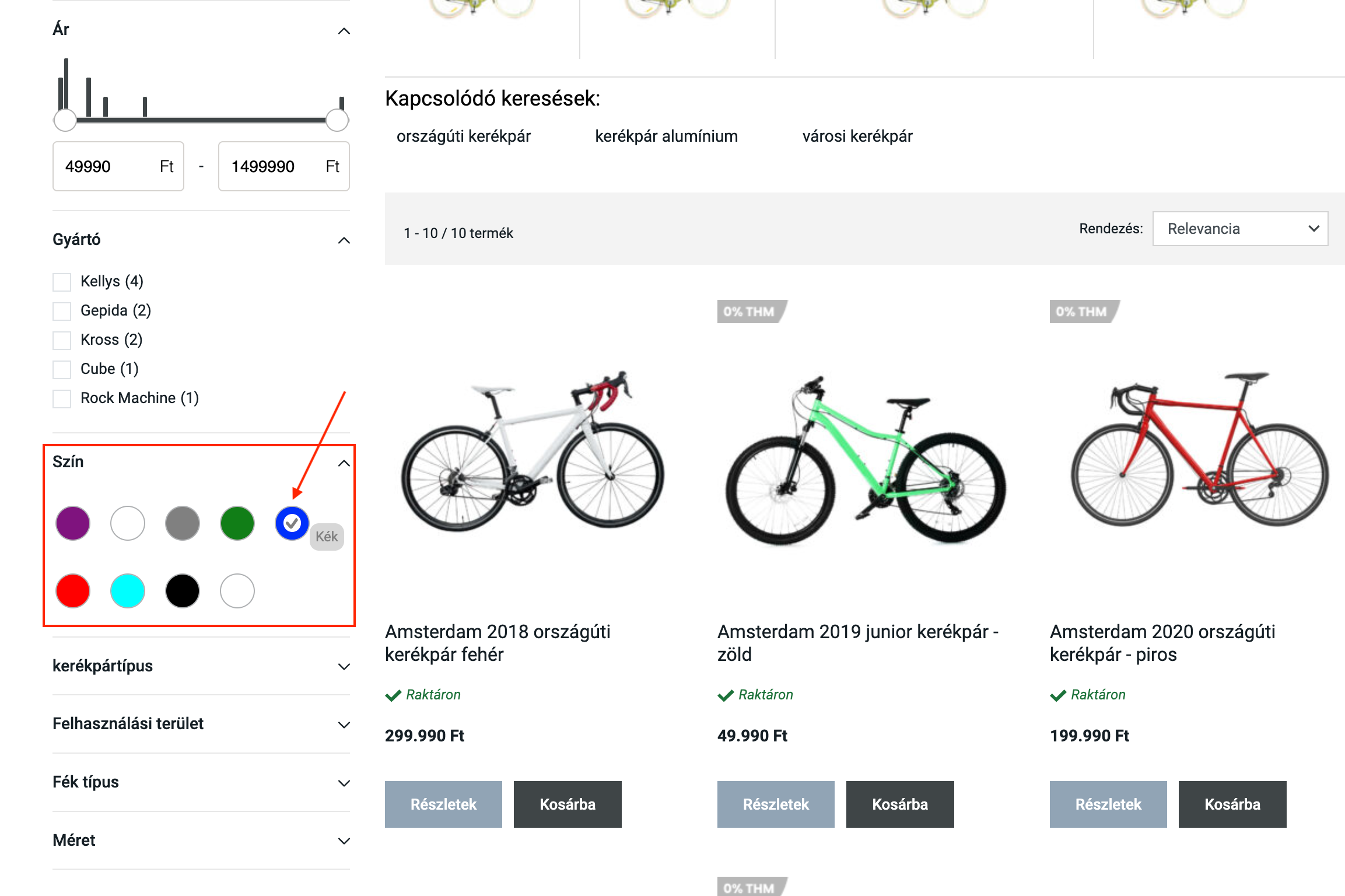Check the Kellys manufacturer checkbox

pyautogui.click(x=62, y=282)
